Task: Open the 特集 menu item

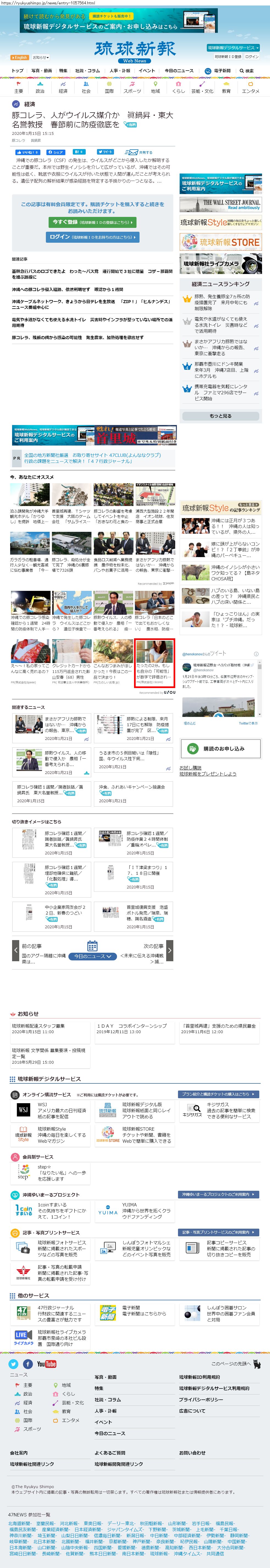Action: pyautogui.click(x=63, y=71)
